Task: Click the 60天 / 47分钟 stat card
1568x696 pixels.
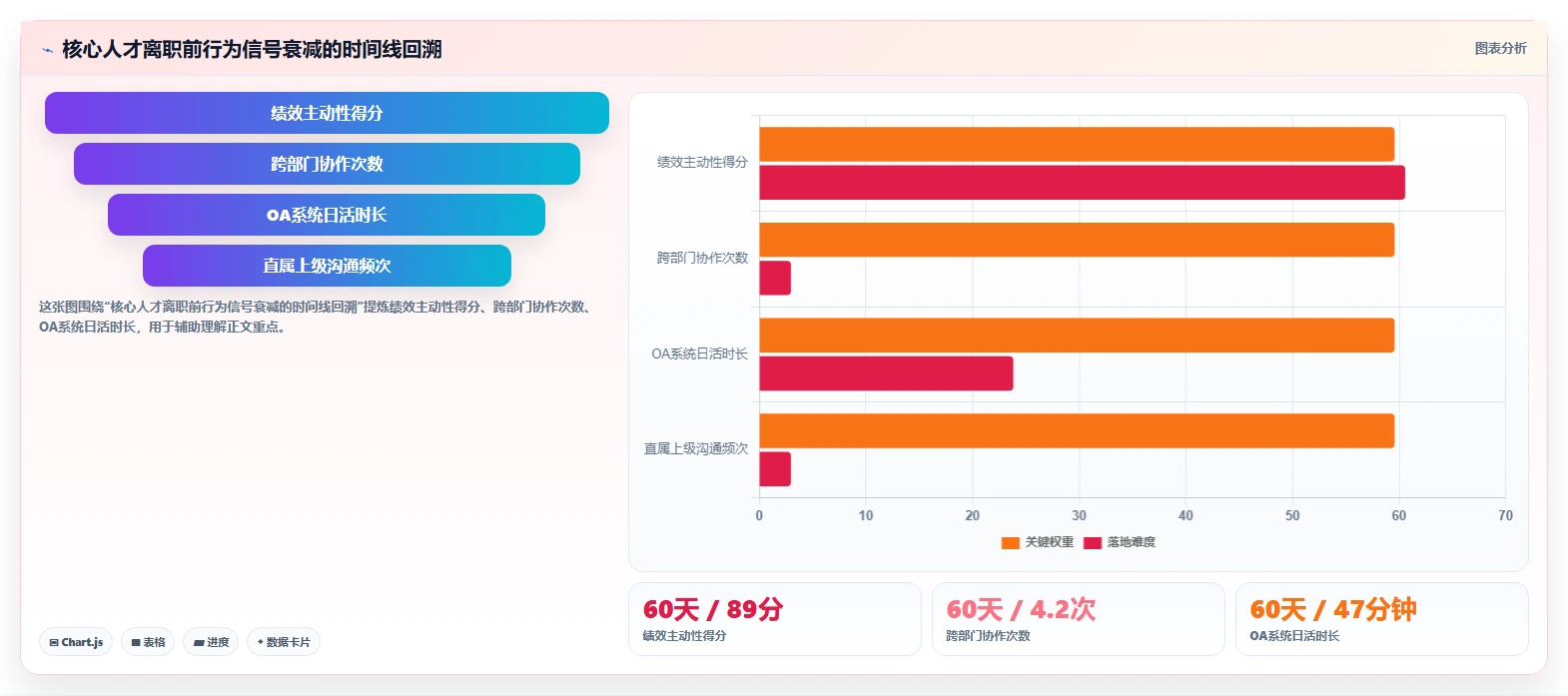Action: click(1381, 619)
